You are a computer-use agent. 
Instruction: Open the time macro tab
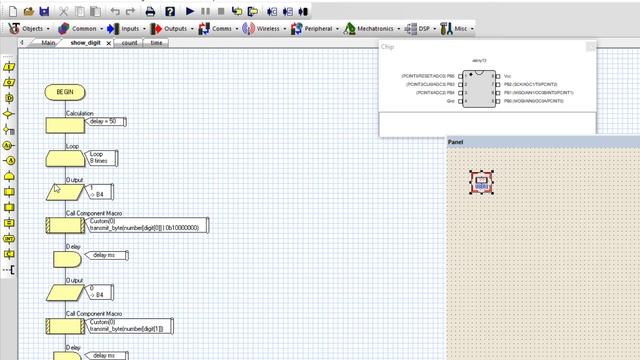pyautogui.click(x=156, y=43)
